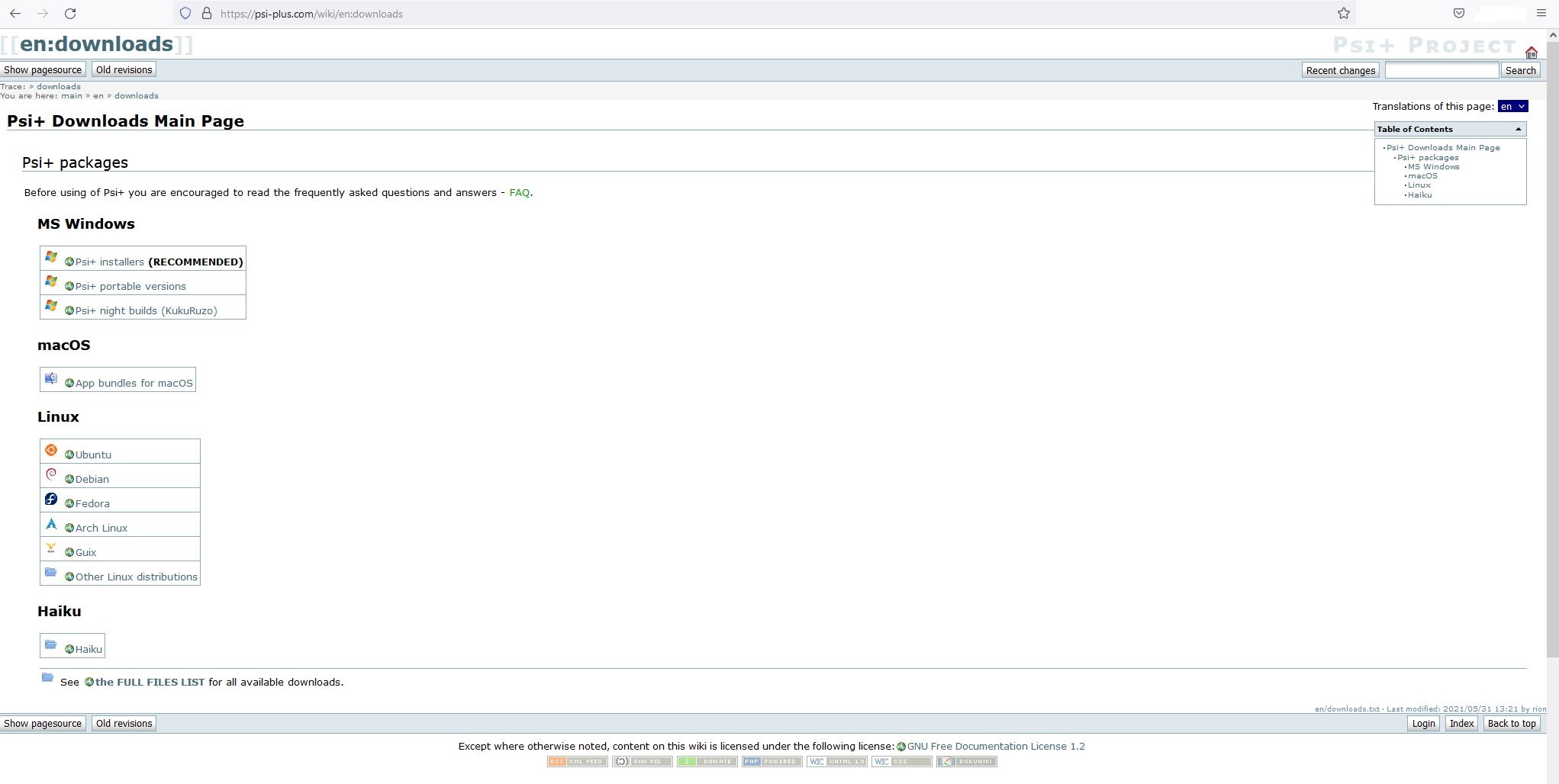Click the browser reload icon
The height and width of the screenshot is (784, 1559).
pyautogui.click(x=70, y=14)
